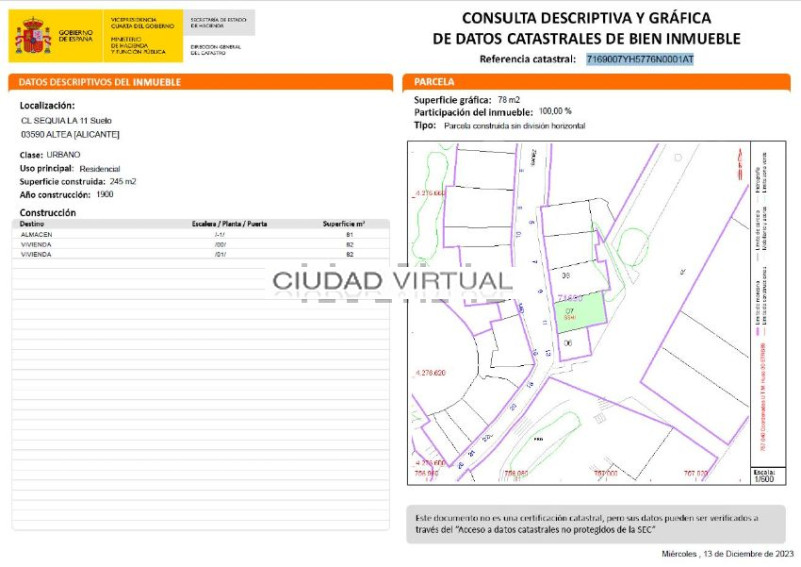Click the 'URBANO' class value
801x567 pixels.
[63, 155]
